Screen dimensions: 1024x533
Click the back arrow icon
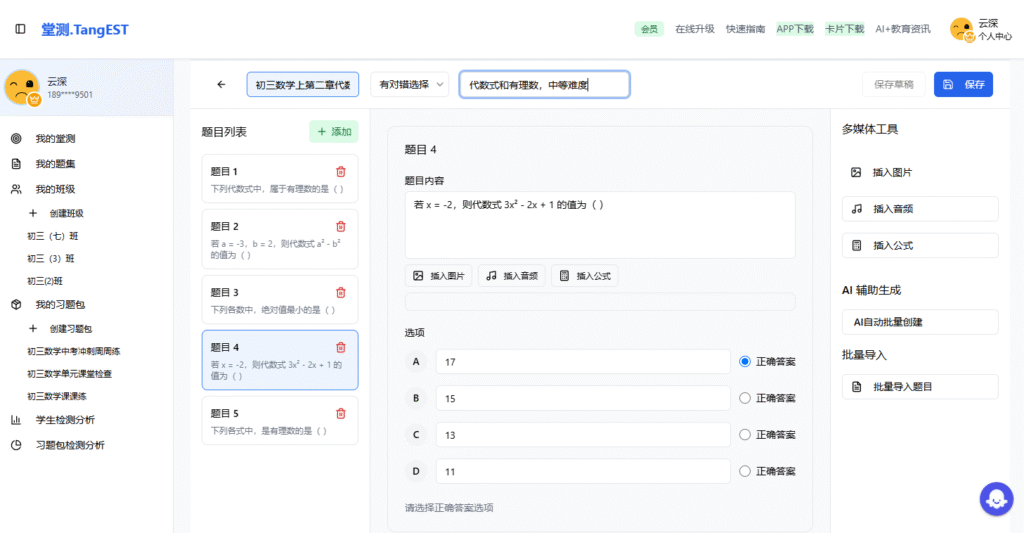tap(221, 85)
